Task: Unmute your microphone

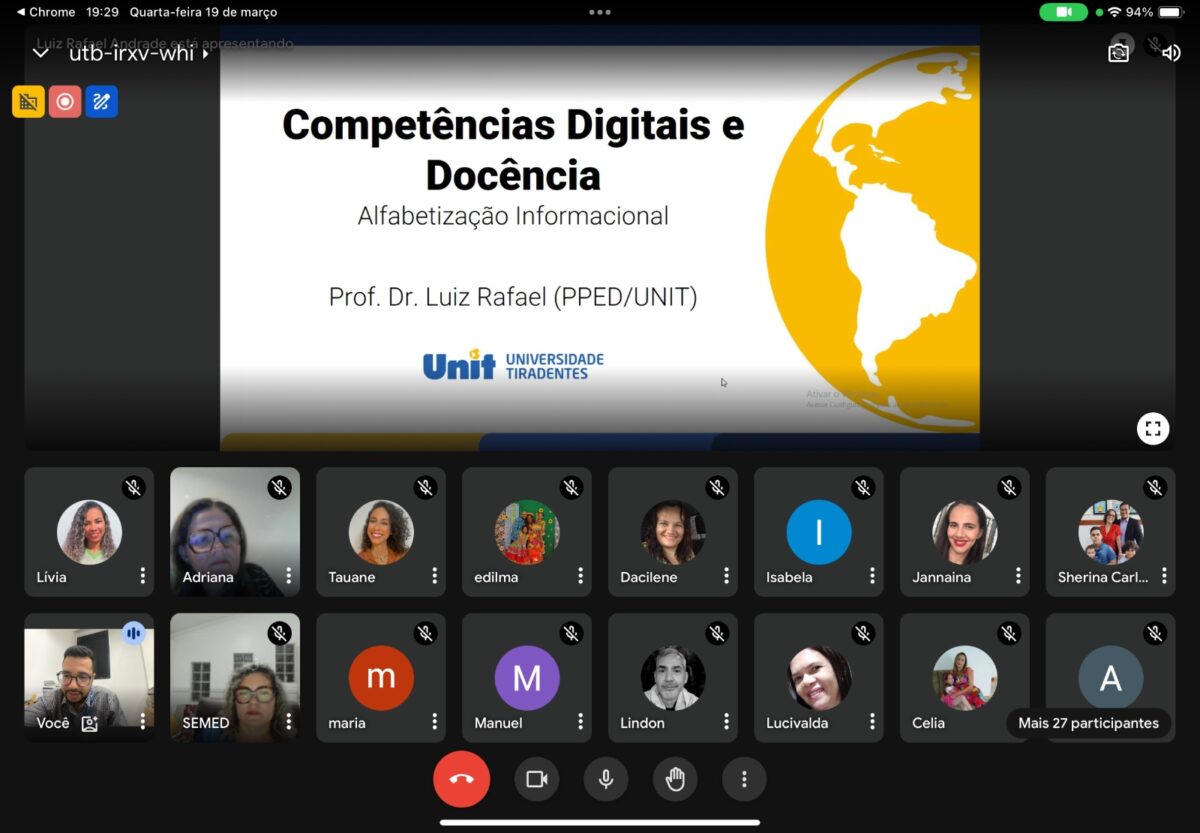Action: click(606, 779)
